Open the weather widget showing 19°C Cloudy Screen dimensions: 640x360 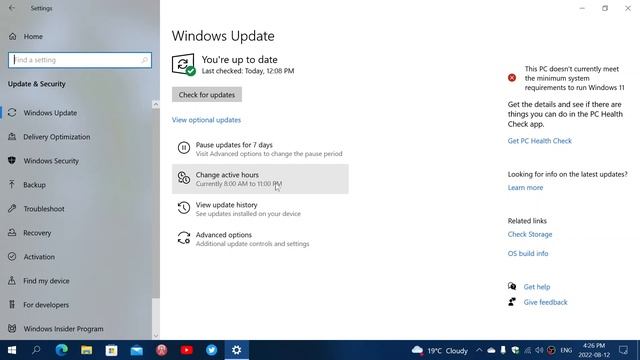[440, 351]
